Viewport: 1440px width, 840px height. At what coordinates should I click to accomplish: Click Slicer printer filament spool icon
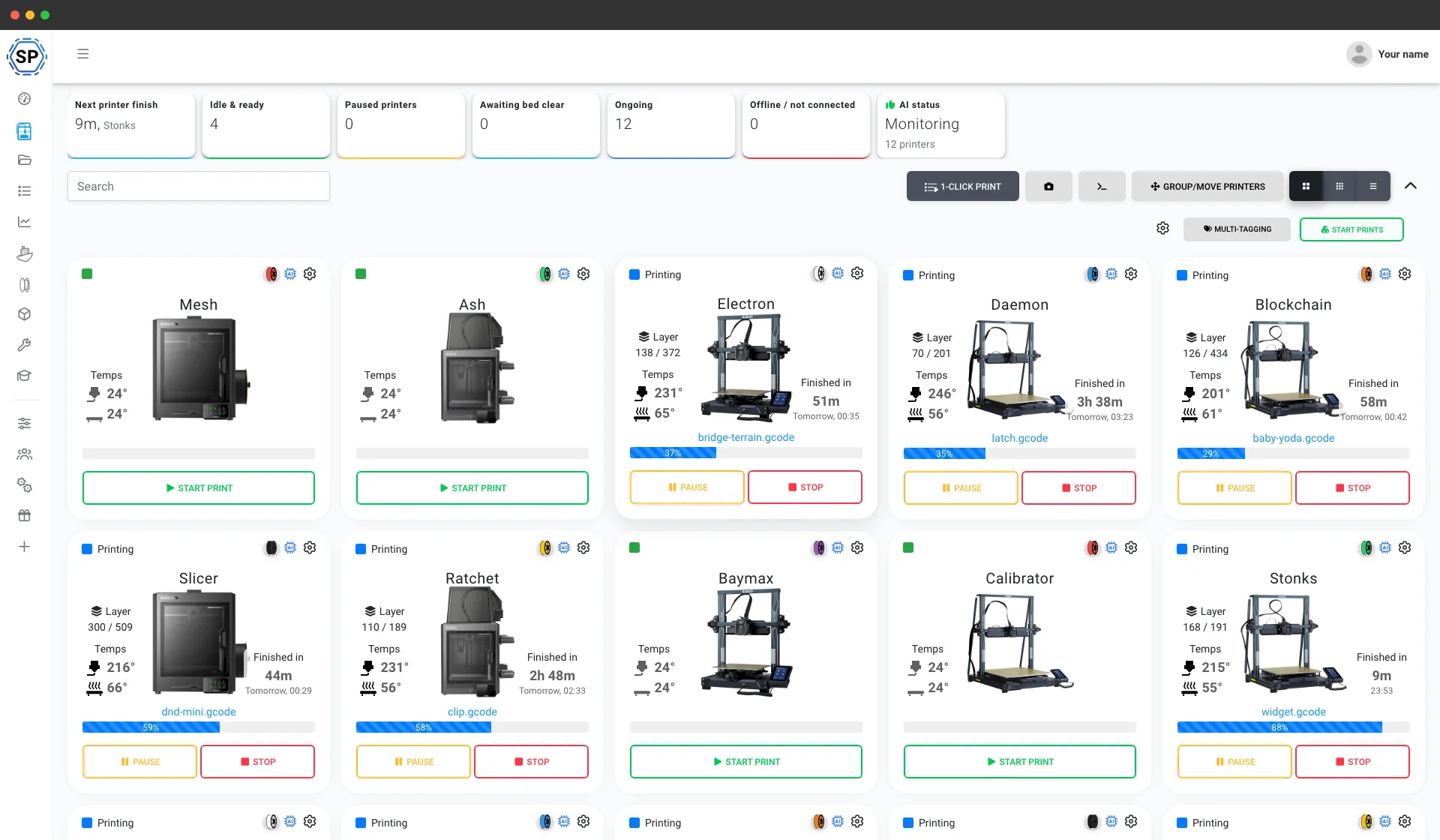click(271, 547)
